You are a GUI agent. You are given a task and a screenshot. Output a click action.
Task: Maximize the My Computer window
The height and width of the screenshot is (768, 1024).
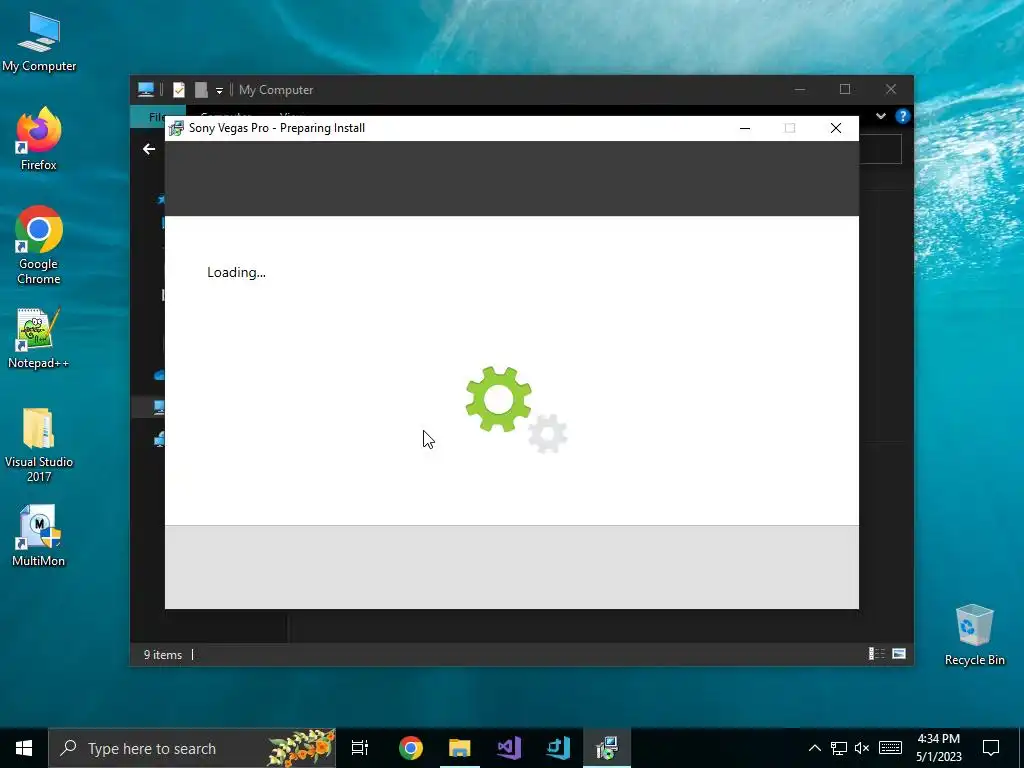click(x=844, y=89)
